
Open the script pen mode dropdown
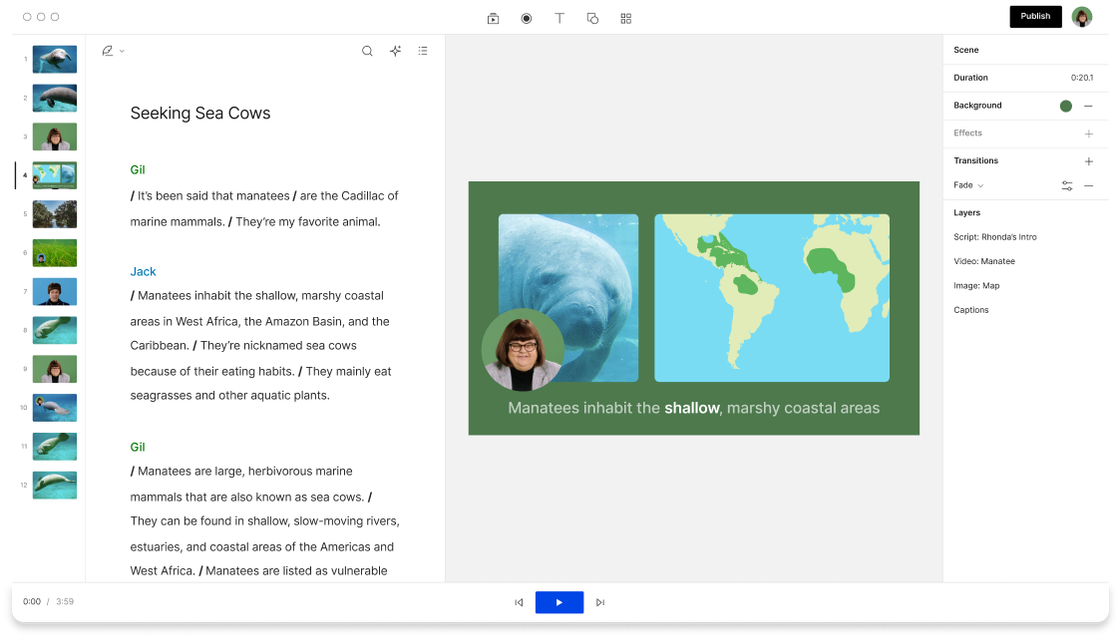113,51
